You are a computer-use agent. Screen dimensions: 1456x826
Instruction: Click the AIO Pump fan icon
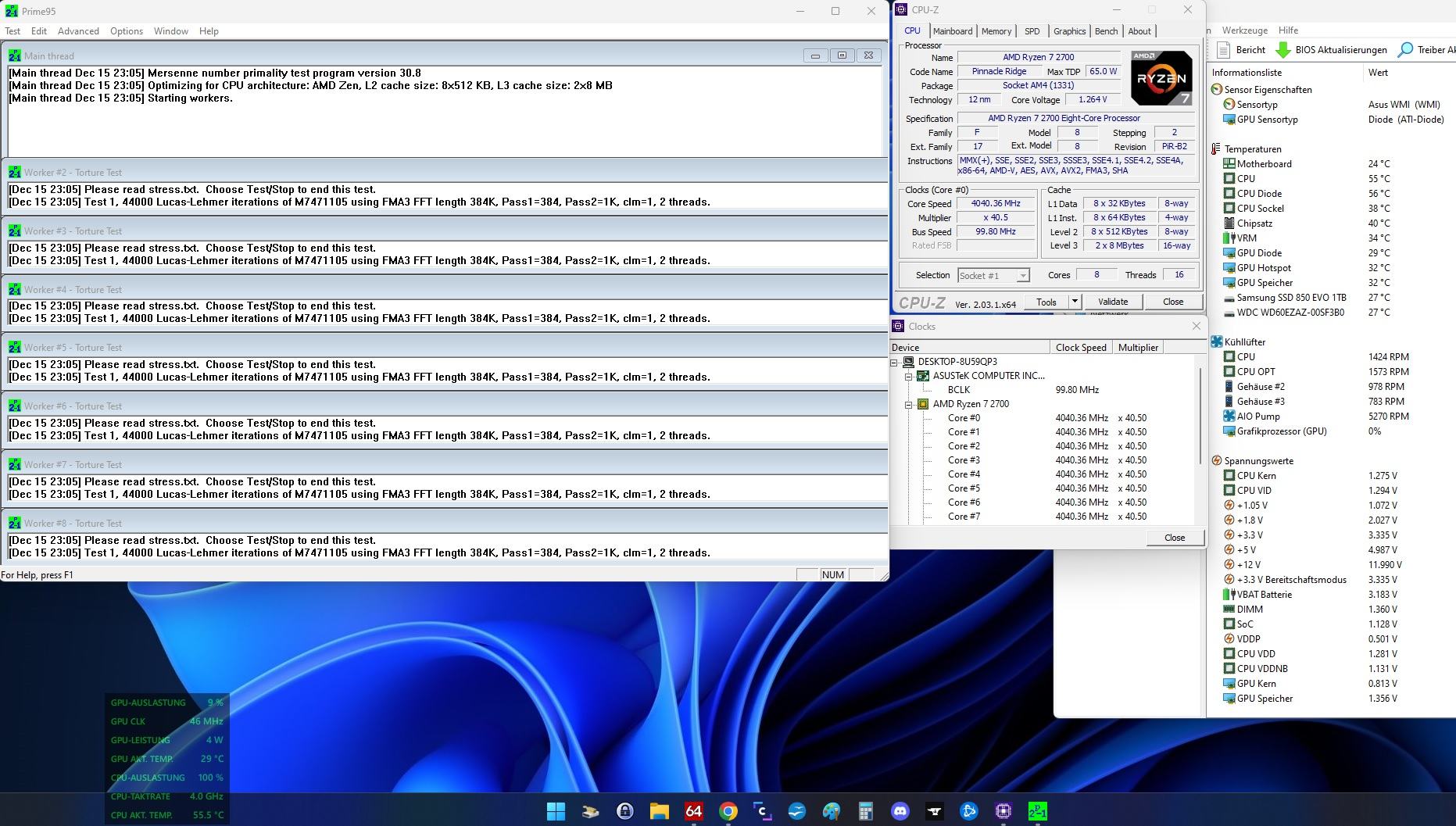pos(1229,416)
